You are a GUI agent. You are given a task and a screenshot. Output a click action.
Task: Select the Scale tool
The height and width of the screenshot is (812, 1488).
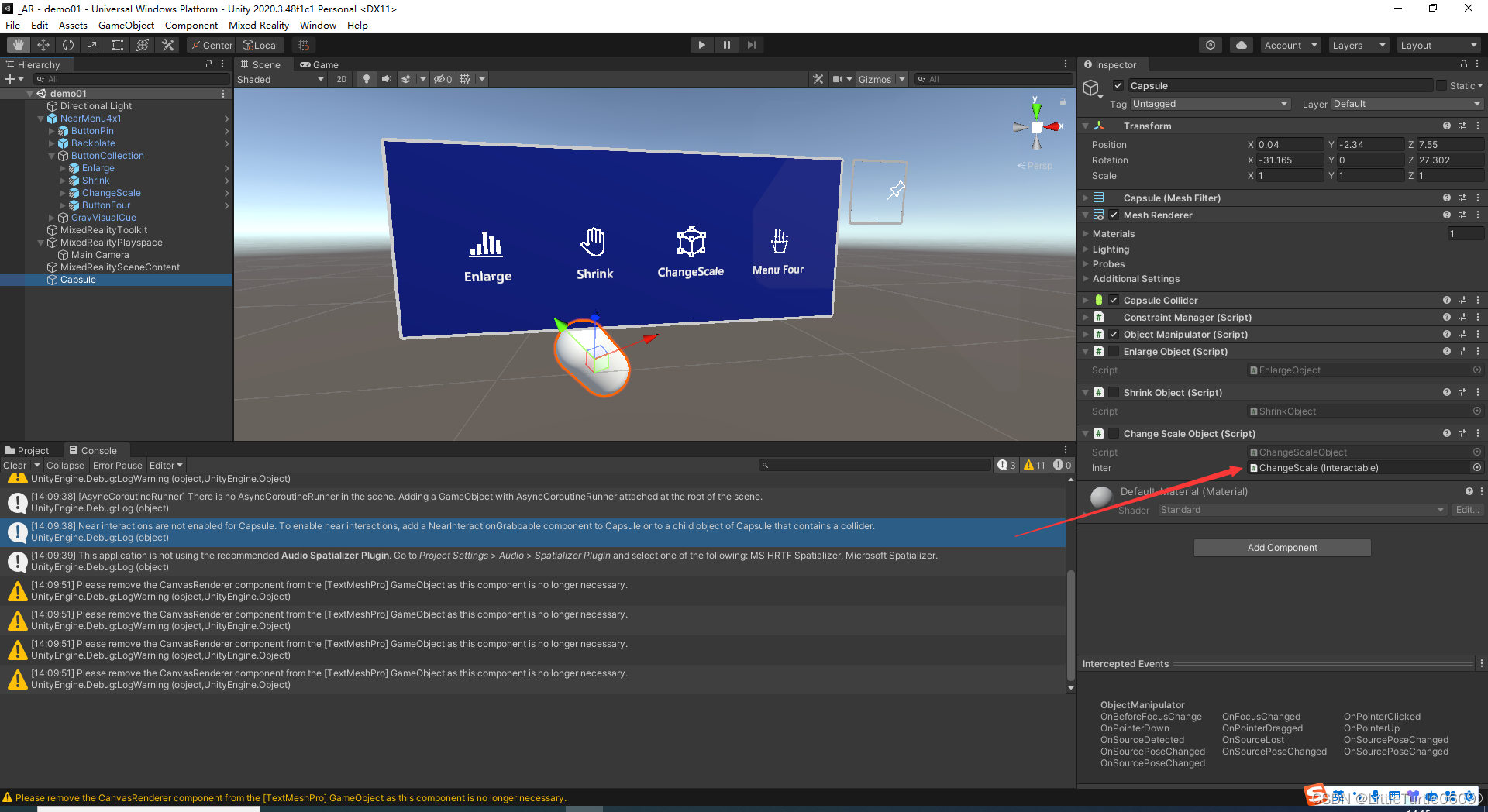(x=92, y=44)
